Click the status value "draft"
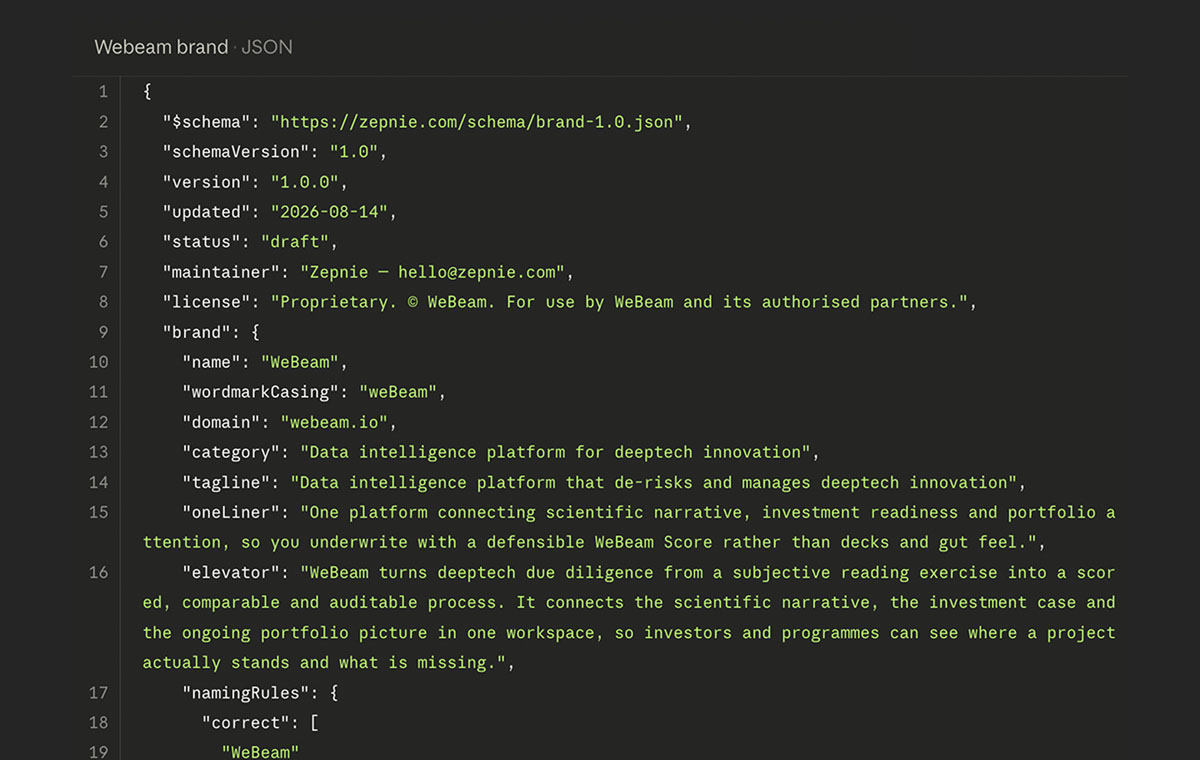This screenshot has width=1200, height=760. [x=295, y=242]
